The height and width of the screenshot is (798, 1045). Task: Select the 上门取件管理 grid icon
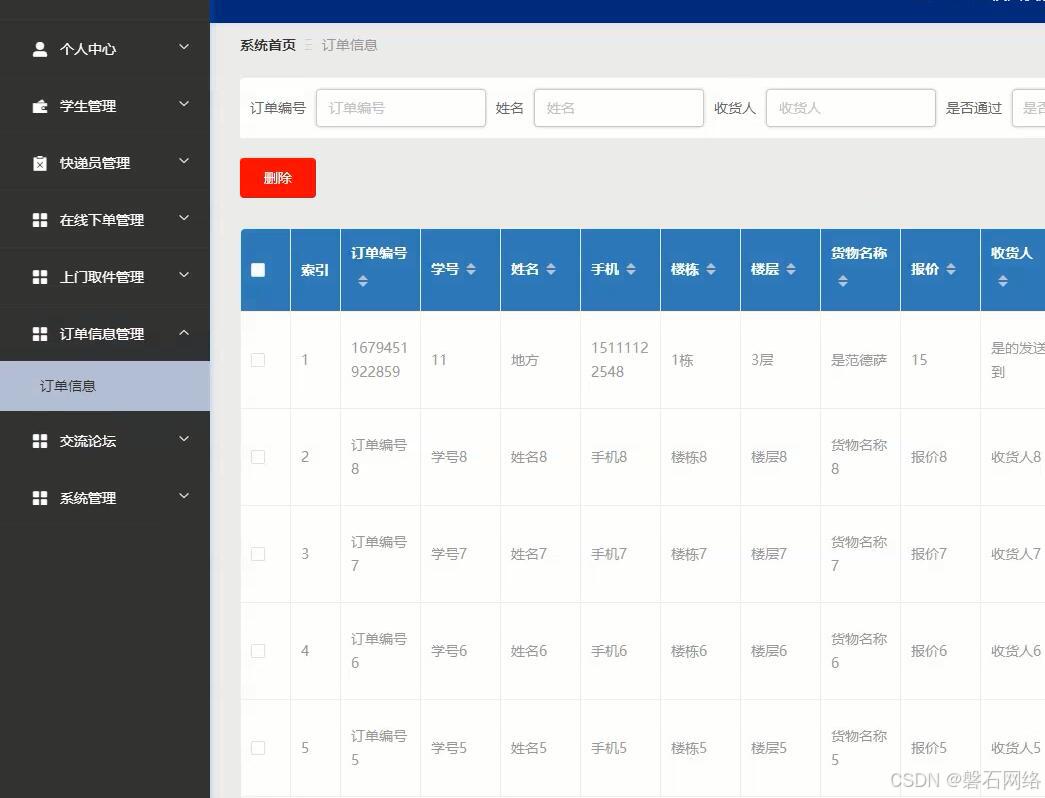coord(39,276)
